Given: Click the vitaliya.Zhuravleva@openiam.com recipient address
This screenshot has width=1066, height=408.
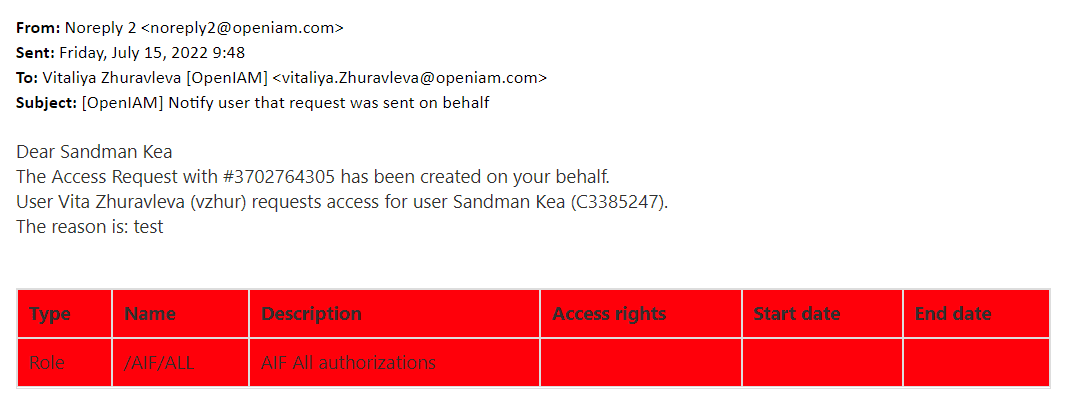Looking at the screenshot, I should point(410,77).
